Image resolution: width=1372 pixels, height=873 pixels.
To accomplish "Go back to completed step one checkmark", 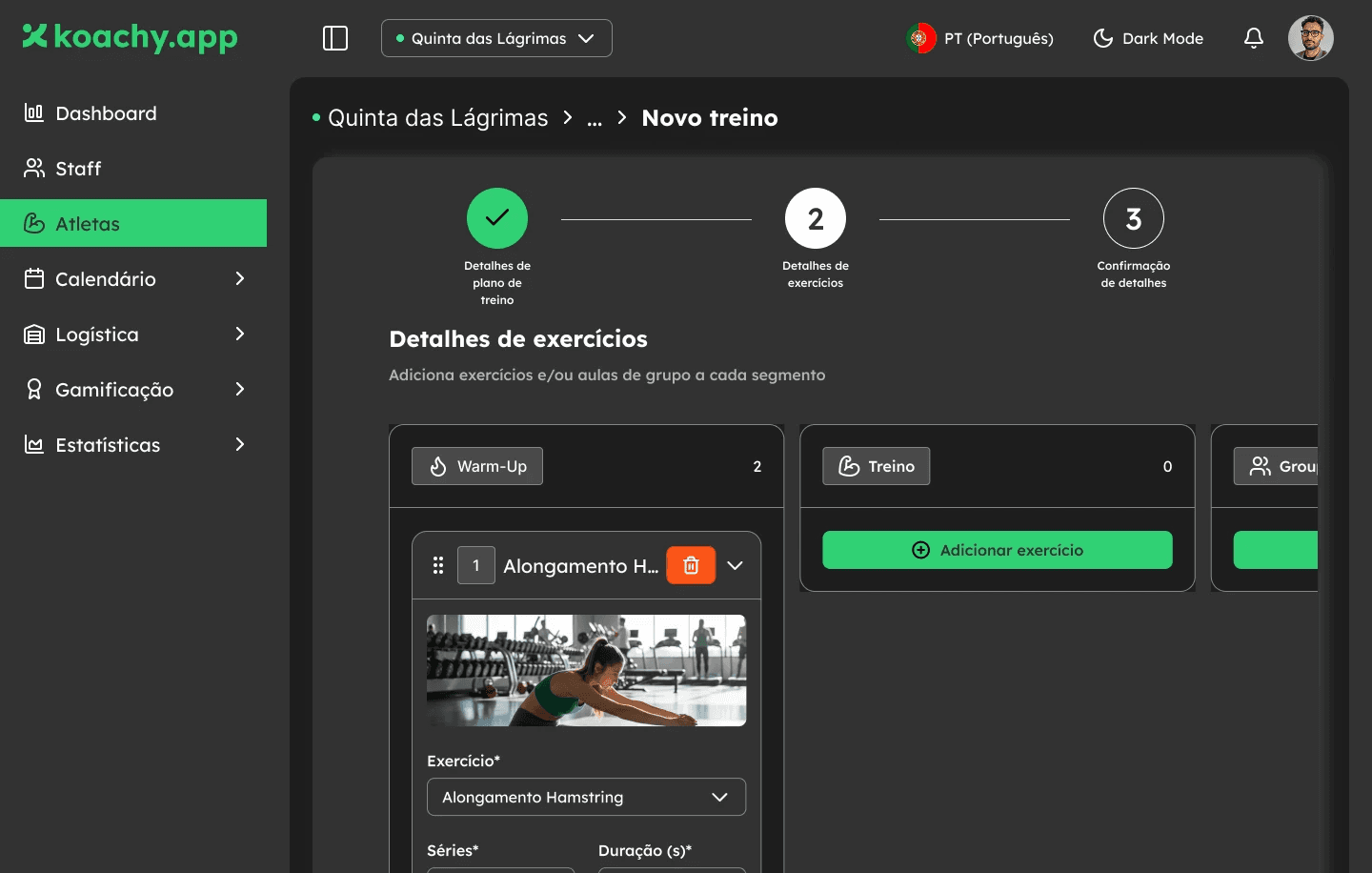I will (x=497, y=218).
